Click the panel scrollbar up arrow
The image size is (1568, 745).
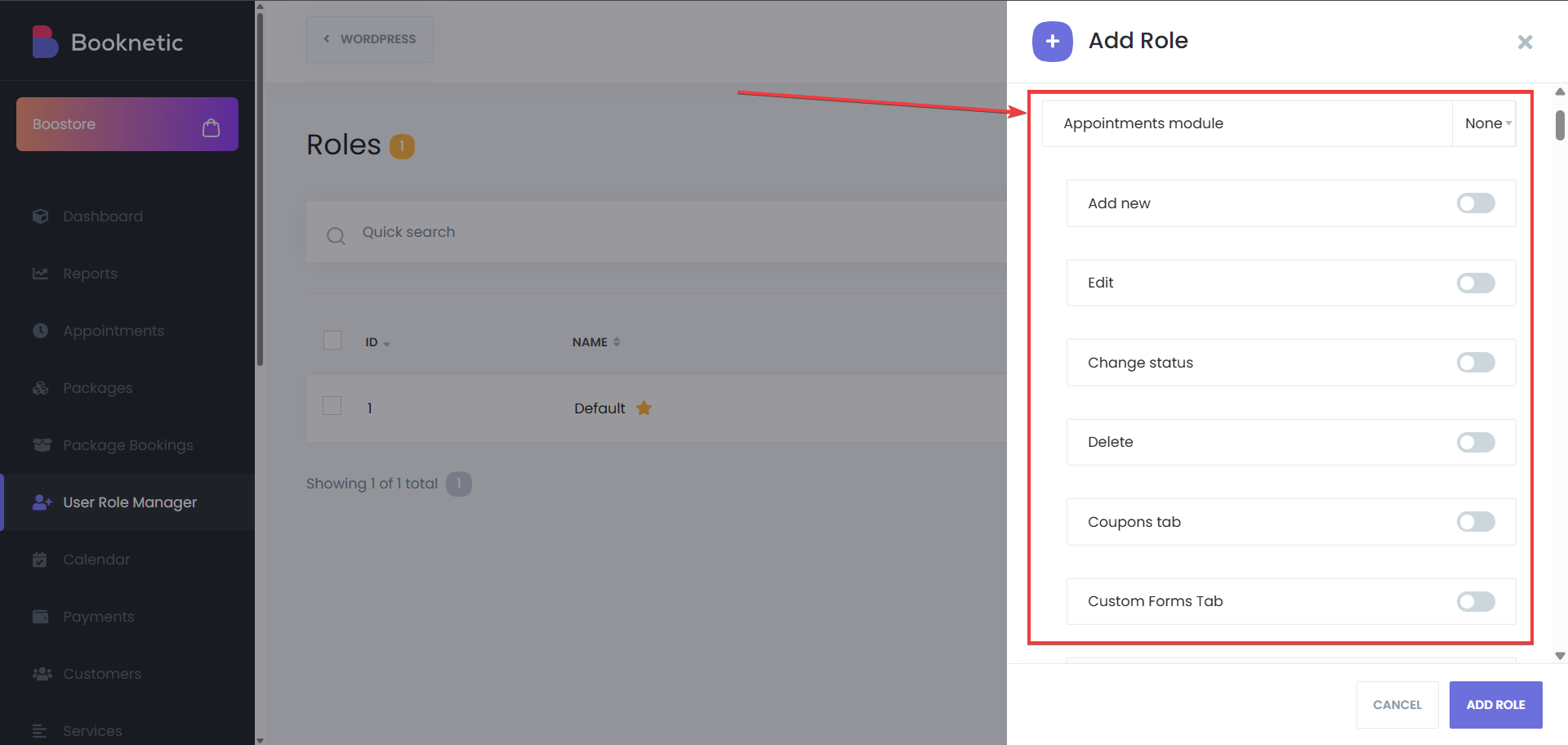click(1560, 91)
